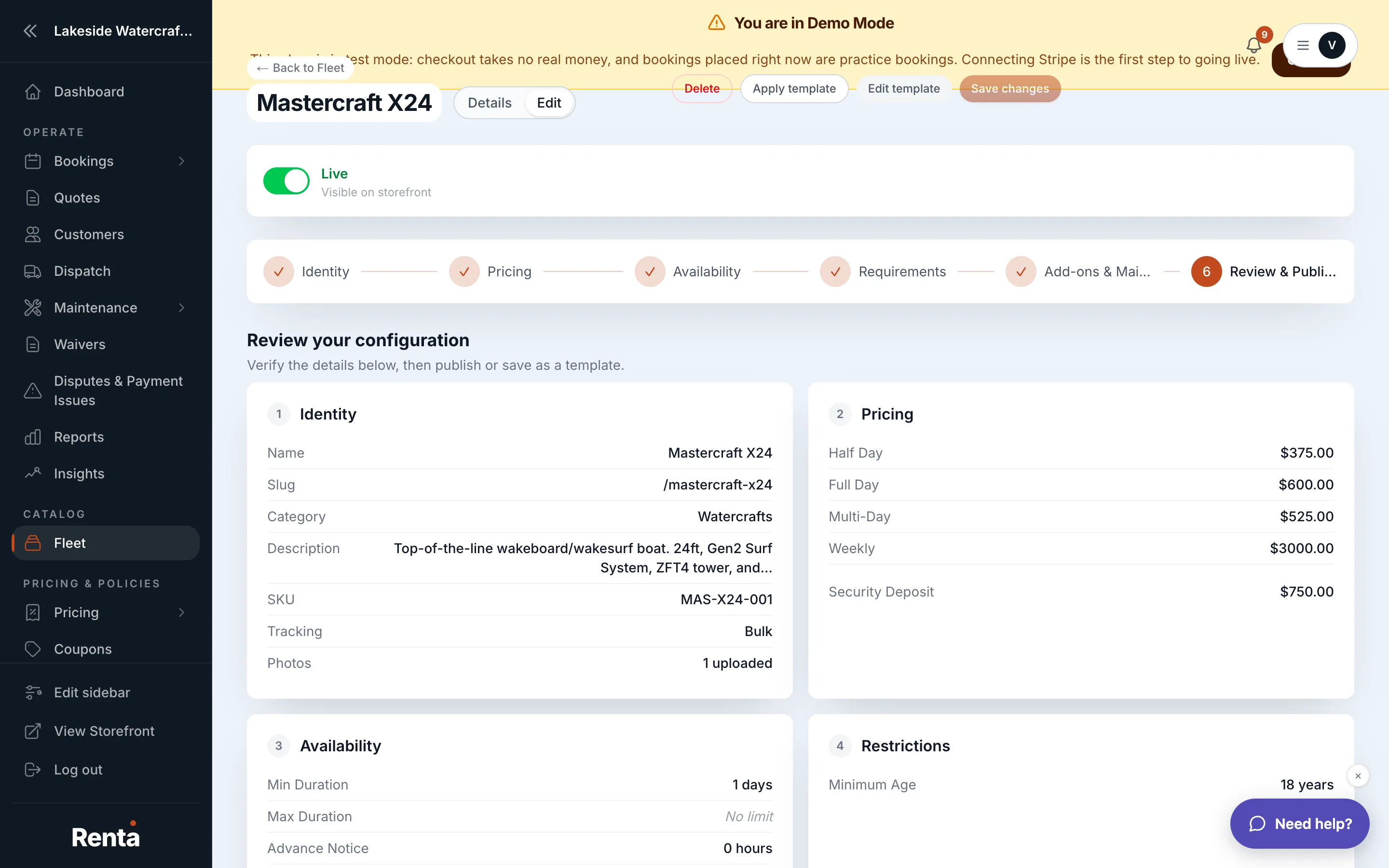Click the Dispatch truck icon

click(33, 271)
